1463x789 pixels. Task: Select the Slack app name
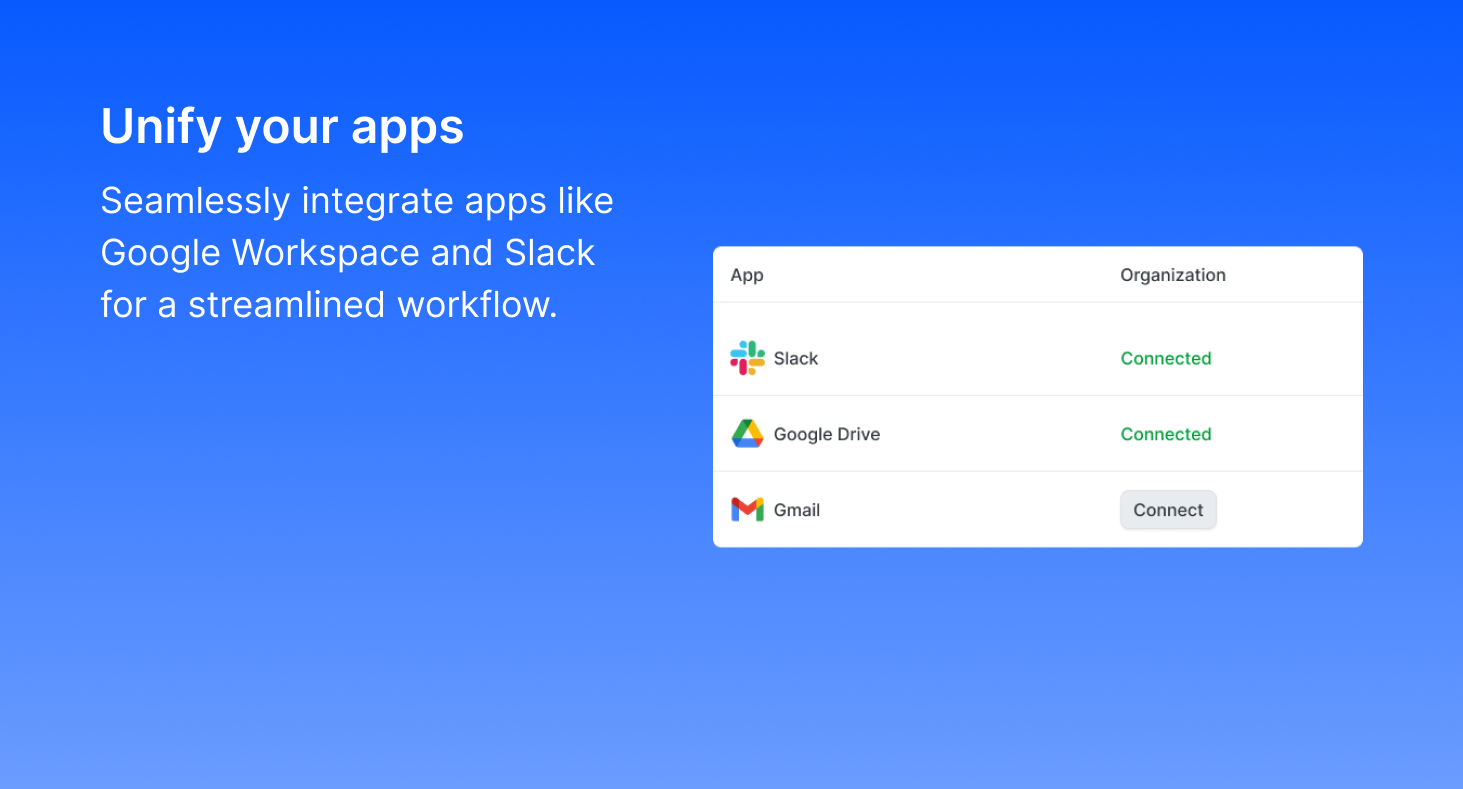point(796,358)
